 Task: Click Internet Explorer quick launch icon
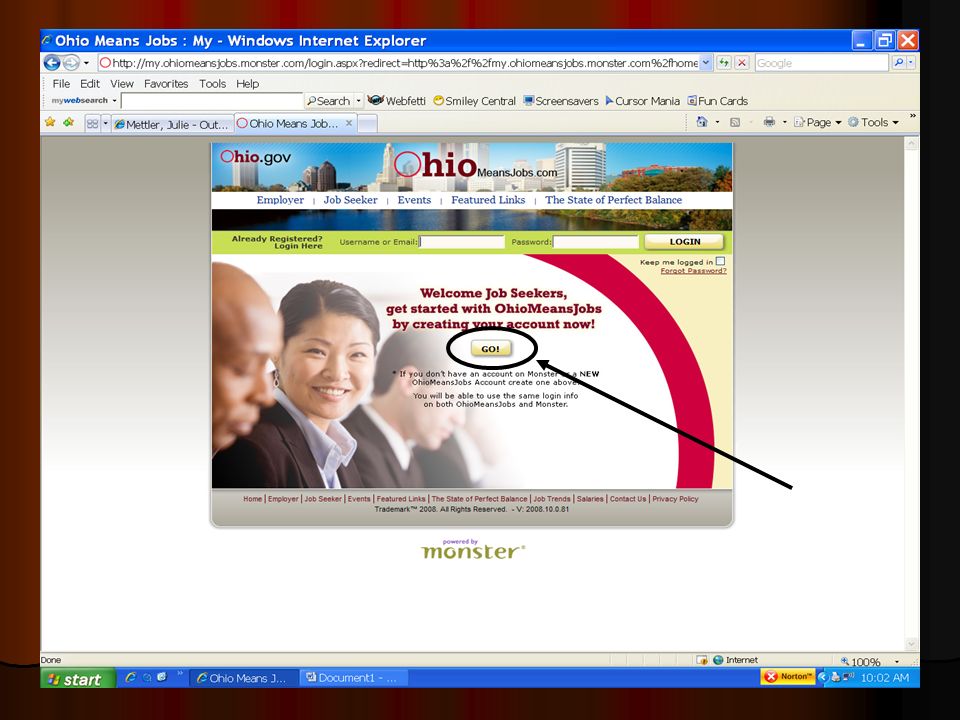click(130, 677)
